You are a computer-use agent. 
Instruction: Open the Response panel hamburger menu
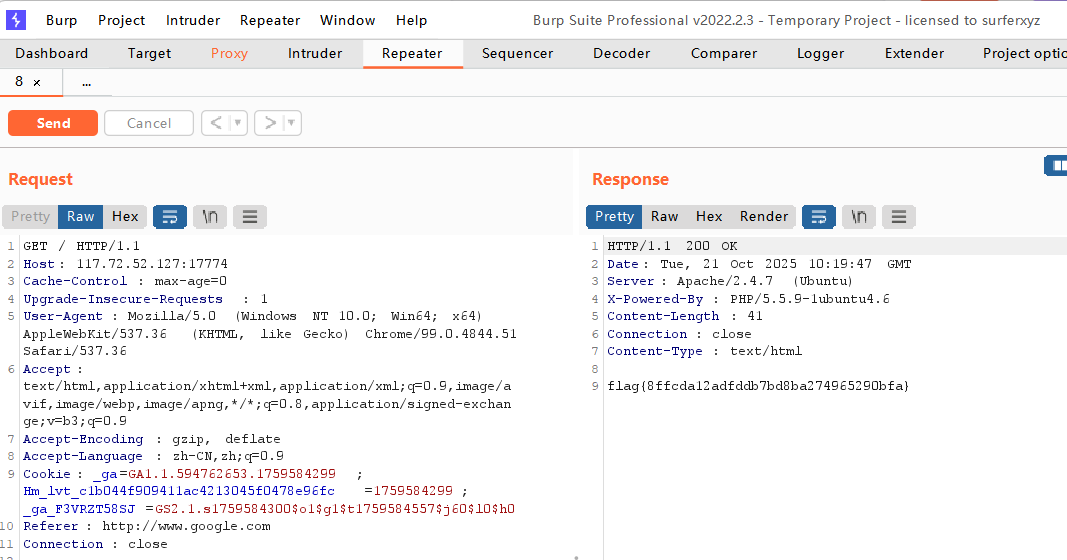pos(899,216)
